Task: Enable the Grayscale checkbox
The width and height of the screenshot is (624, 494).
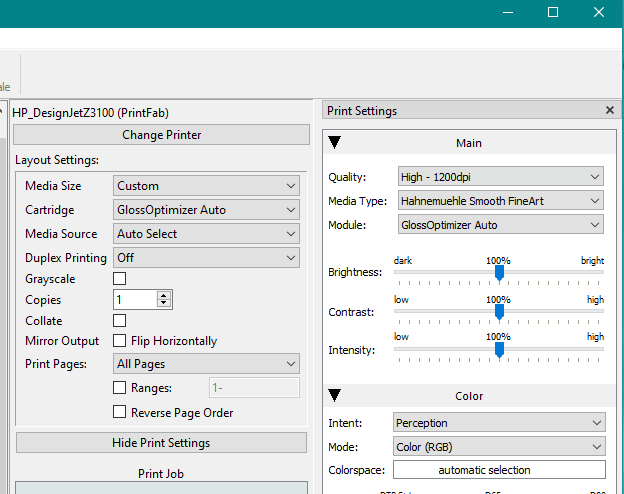Action: click(119, 279)
